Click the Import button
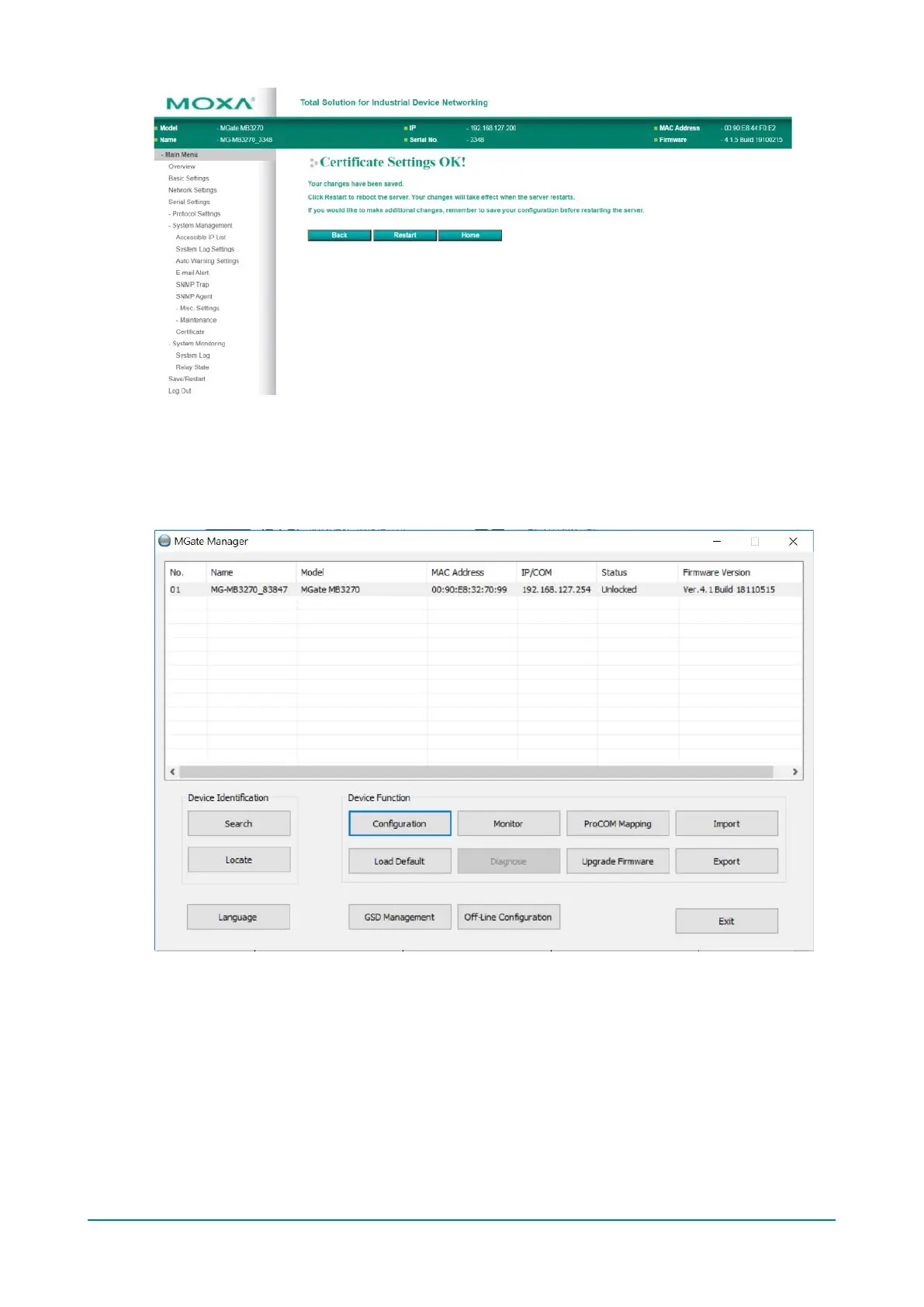The width and height of the screenshot is (924, 1307). coord(727,823)
